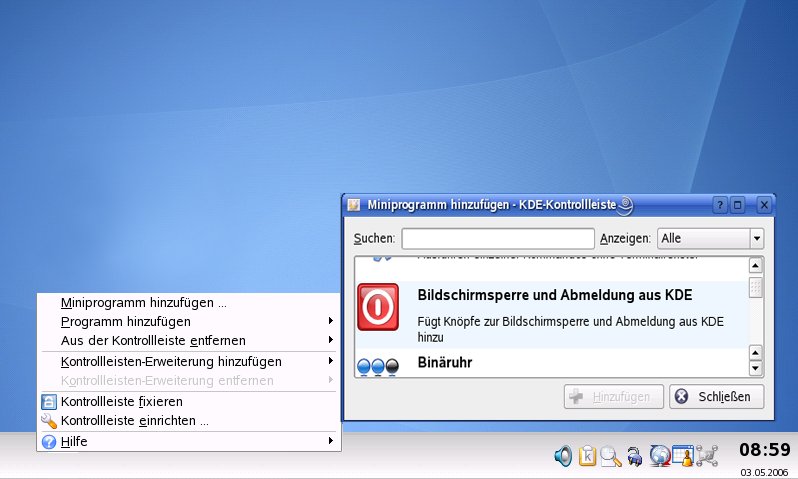
Task: Select Kontrollleiste fixieren menu entry
Action: point(188,402)
